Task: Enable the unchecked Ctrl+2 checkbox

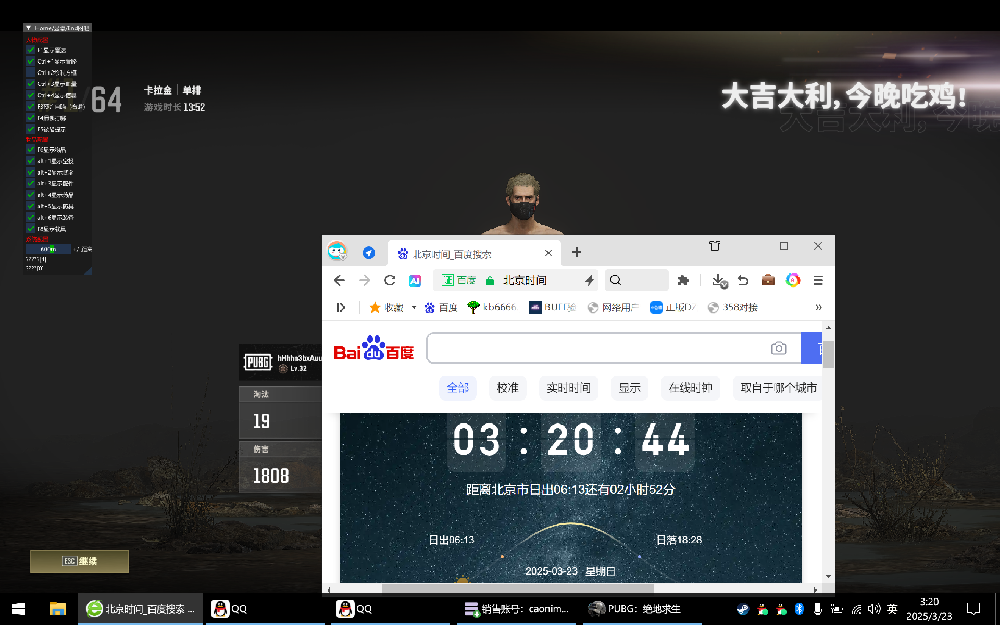Action: [x=31, y=72]
